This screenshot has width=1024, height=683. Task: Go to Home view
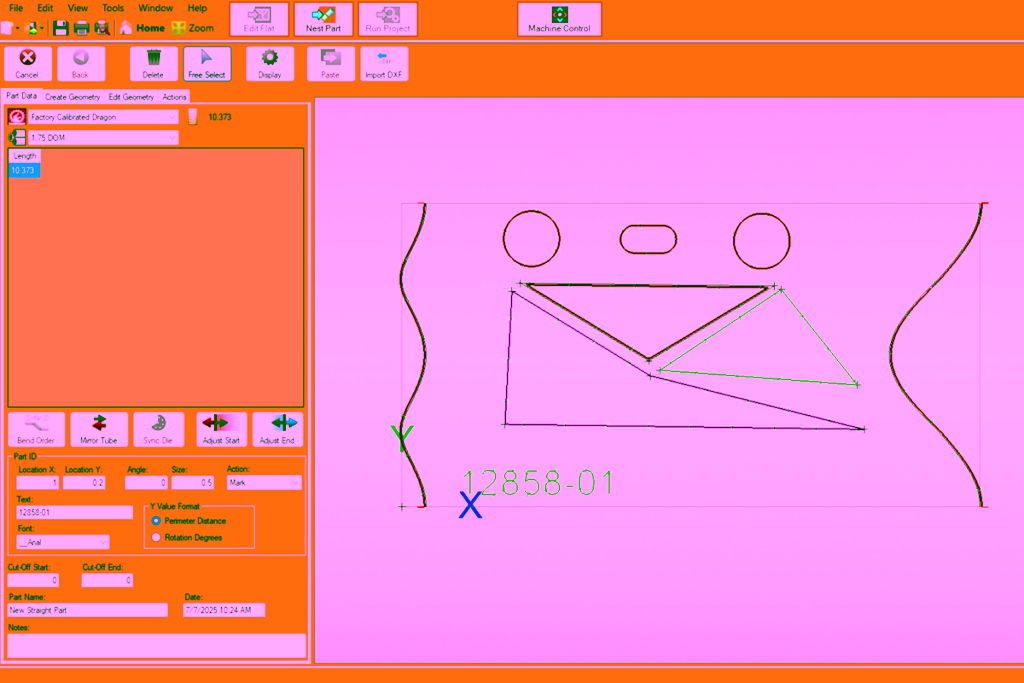(x=142, y=28)
